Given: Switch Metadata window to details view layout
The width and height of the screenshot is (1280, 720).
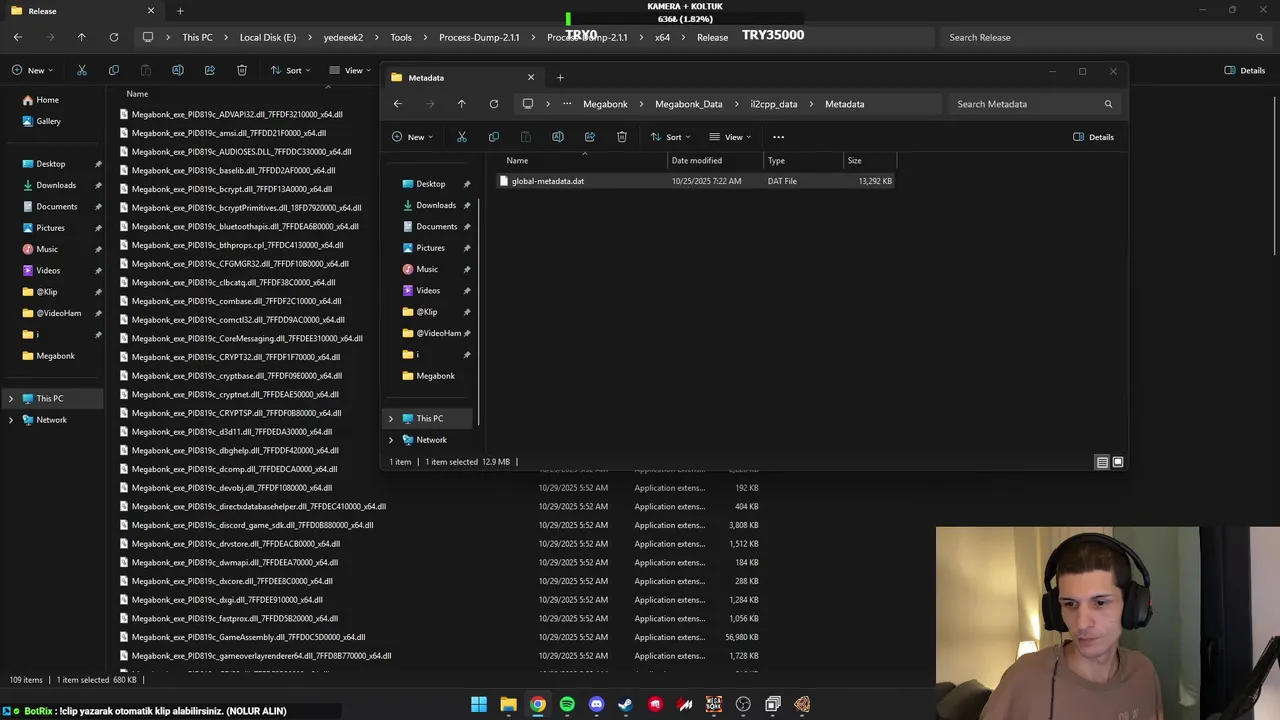Looking at the screenshot, I should click(1102, 462).
